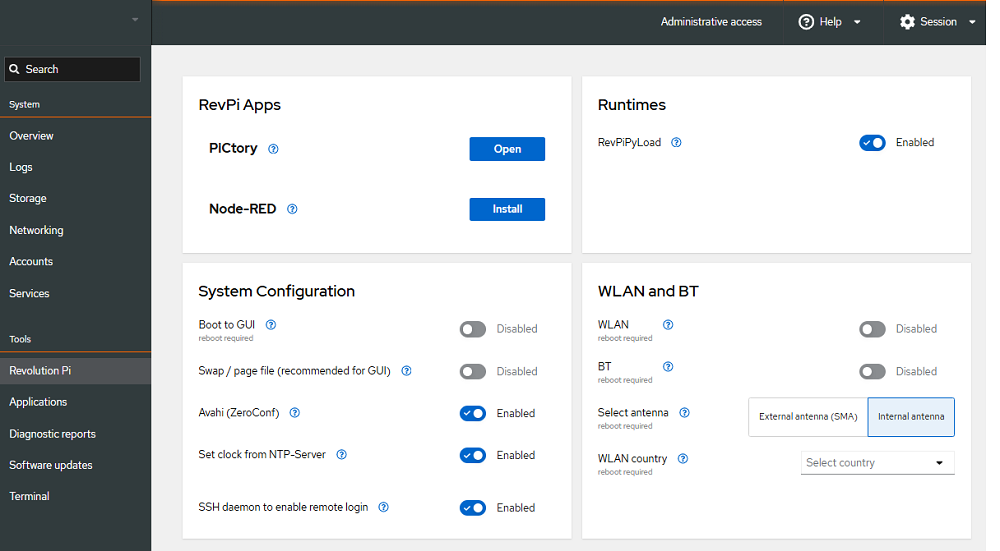Choose External antenna (SMA) option
The width and height of the screenshot is (1000, 551).
[x=807, y=417]
